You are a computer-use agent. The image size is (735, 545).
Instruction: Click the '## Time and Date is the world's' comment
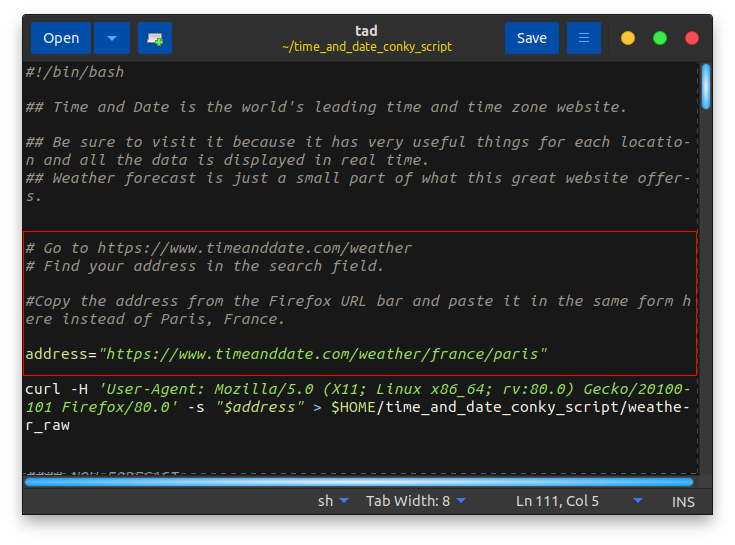326,107
